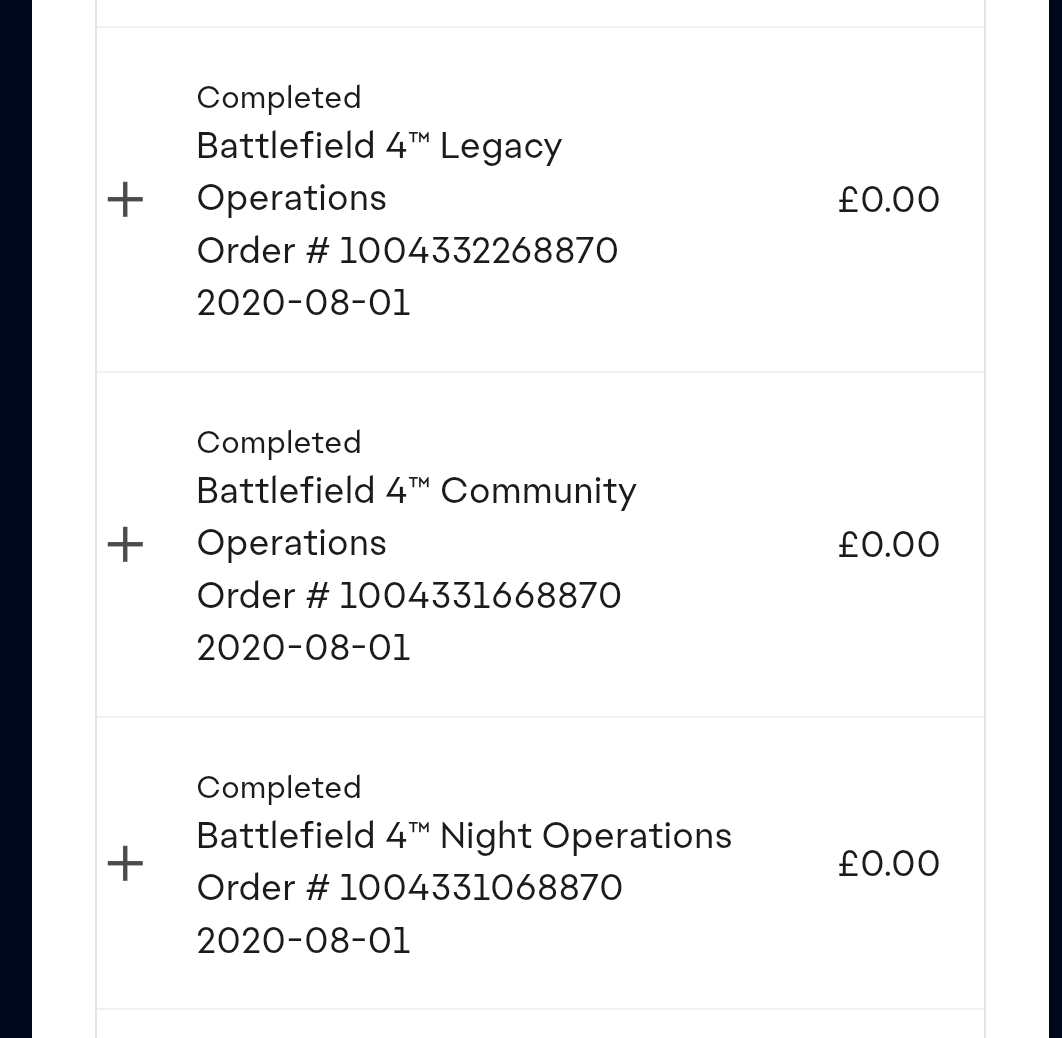Click the Operations text in the Legacy order row
The width and height of the screenshot is (1062, 1038).
[291, 200]
